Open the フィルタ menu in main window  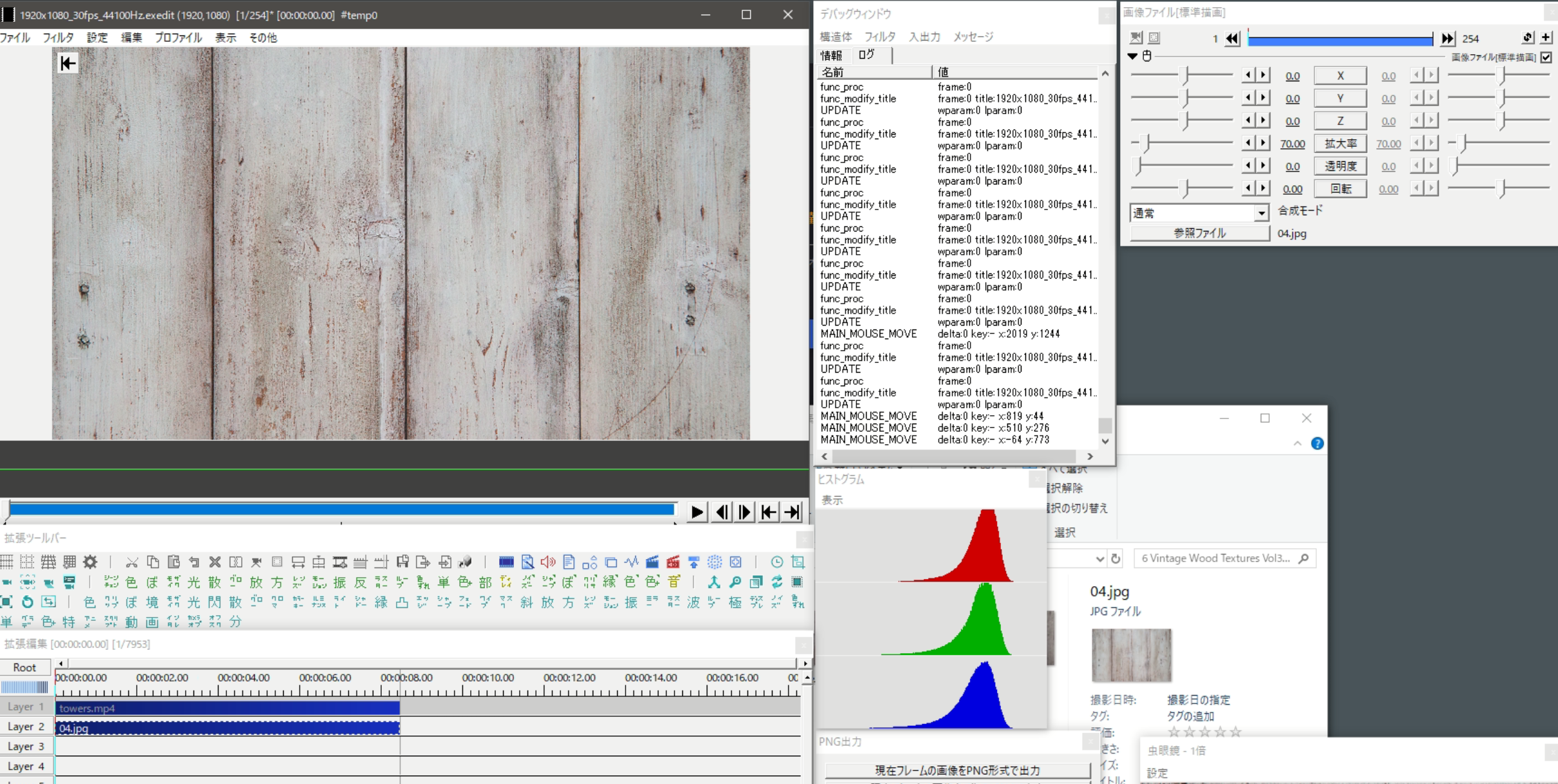click(58, 37)
